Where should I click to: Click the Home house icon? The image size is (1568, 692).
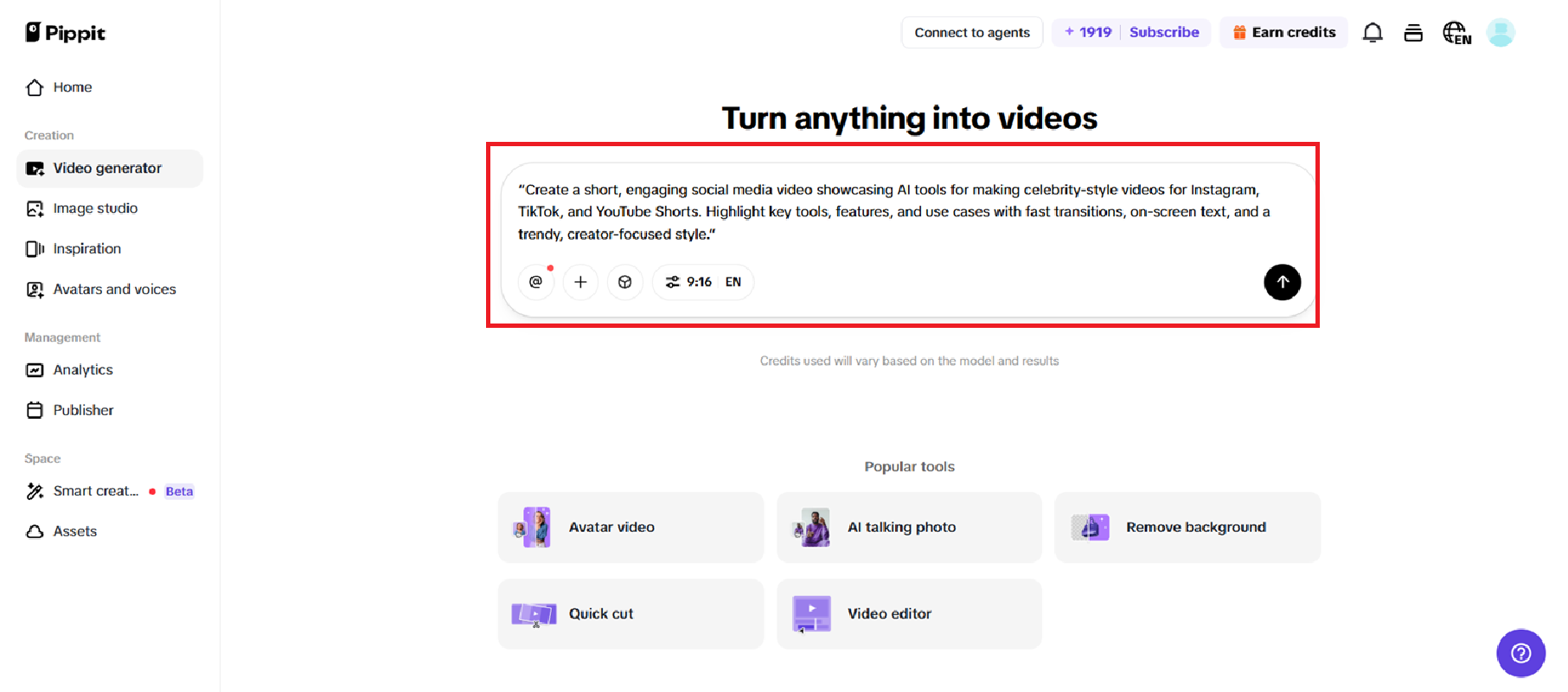(x=35, y=87)
